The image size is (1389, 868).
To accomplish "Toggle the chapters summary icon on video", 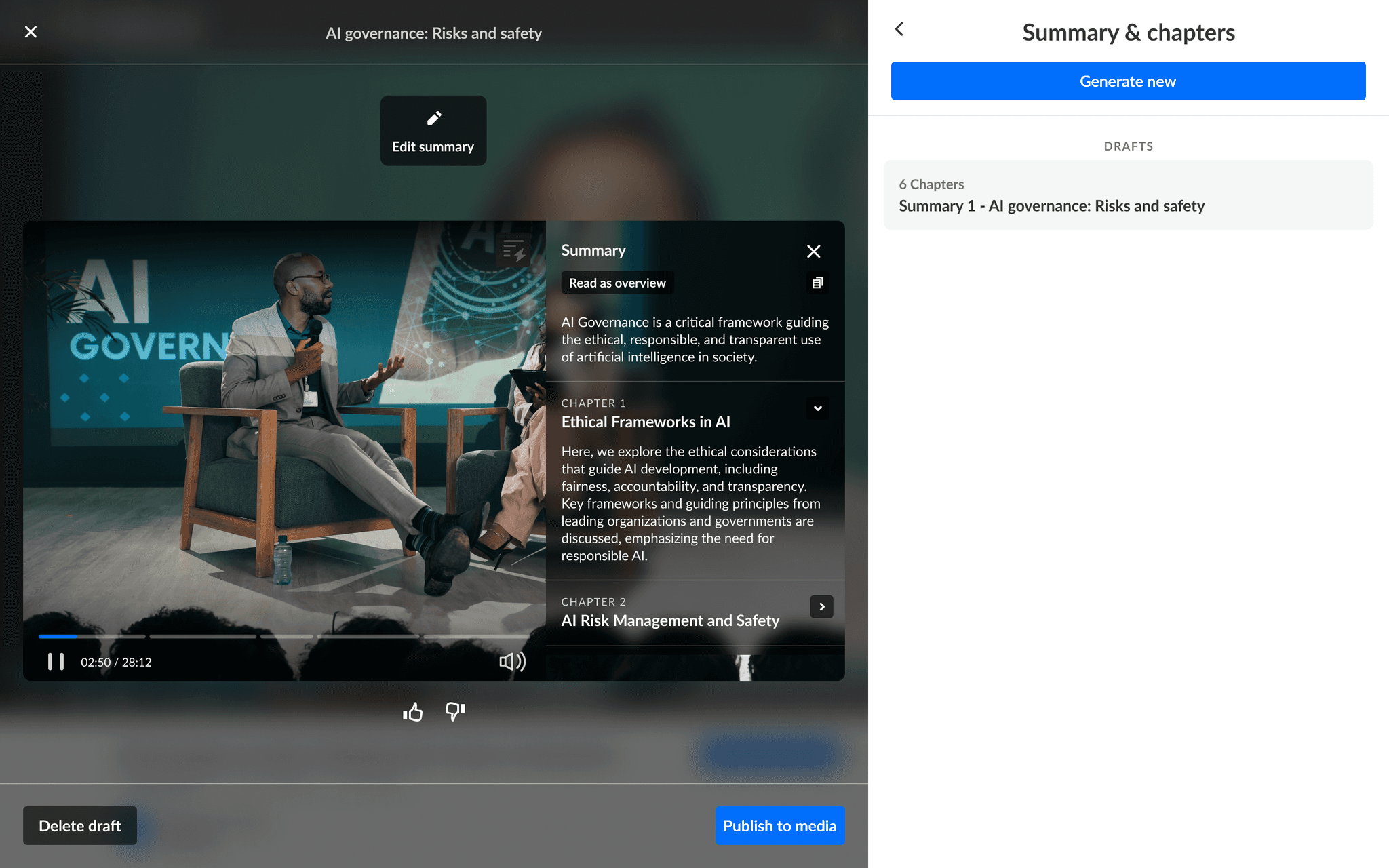I will [513, 251].
